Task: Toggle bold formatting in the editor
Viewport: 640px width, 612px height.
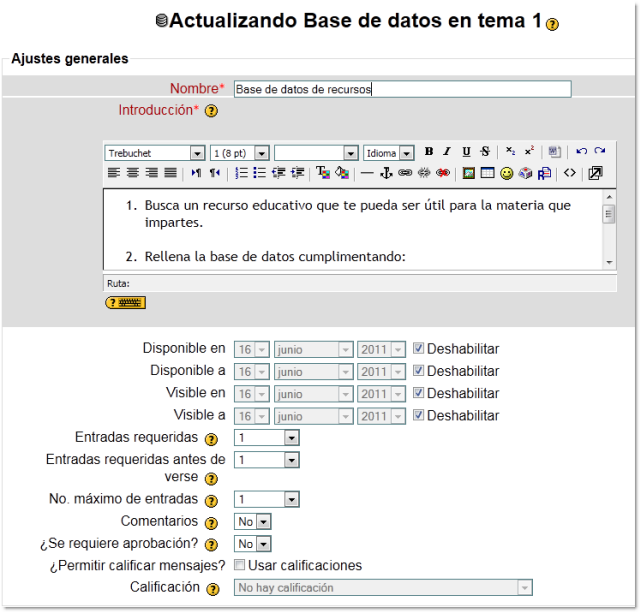Action: (x=429, y=152)
